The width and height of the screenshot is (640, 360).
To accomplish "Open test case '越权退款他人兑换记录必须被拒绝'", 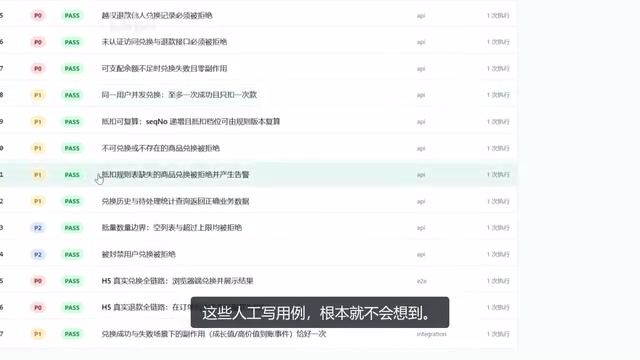I will [x=157, y=16].
